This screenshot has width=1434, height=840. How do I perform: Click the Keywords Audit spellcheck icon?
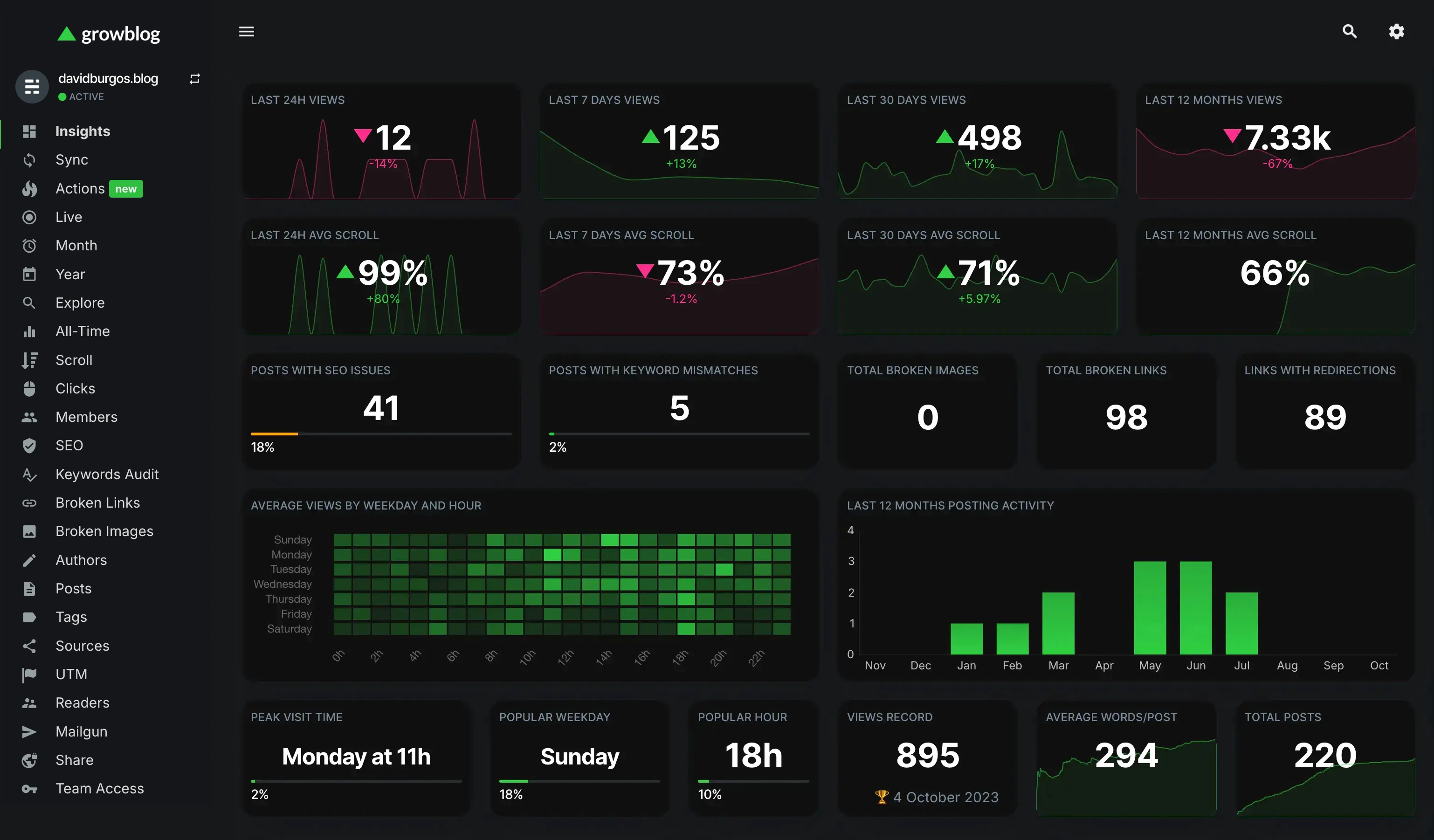(x=29, y=475)
